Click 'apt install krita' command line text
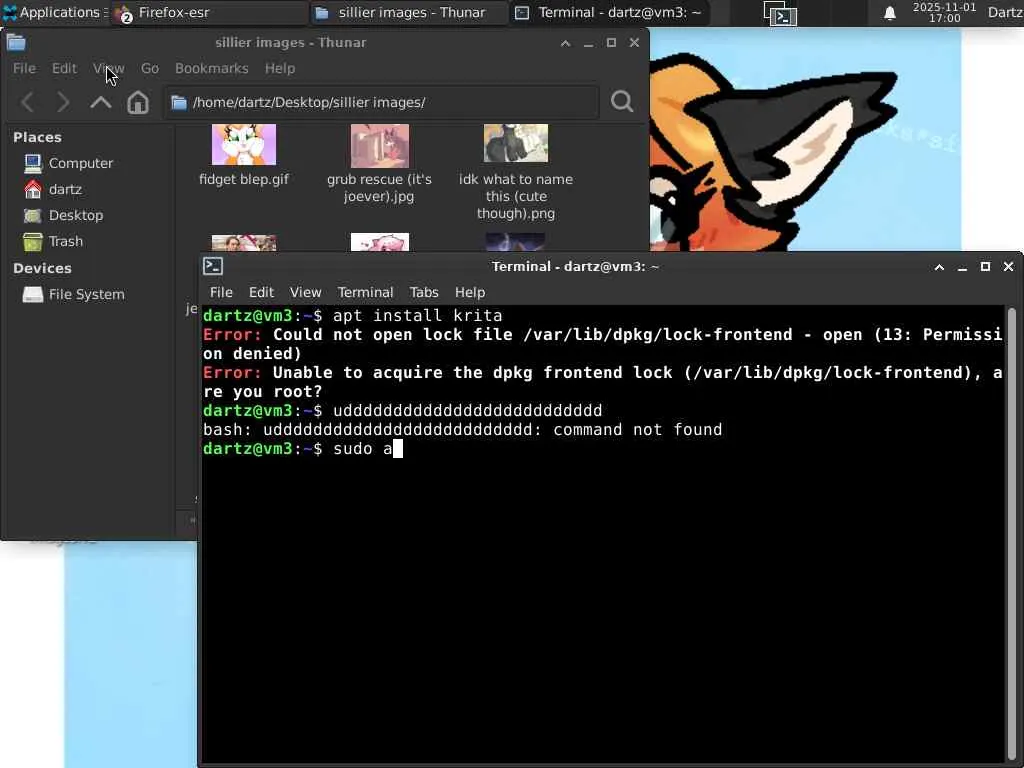 click(417, 315)
